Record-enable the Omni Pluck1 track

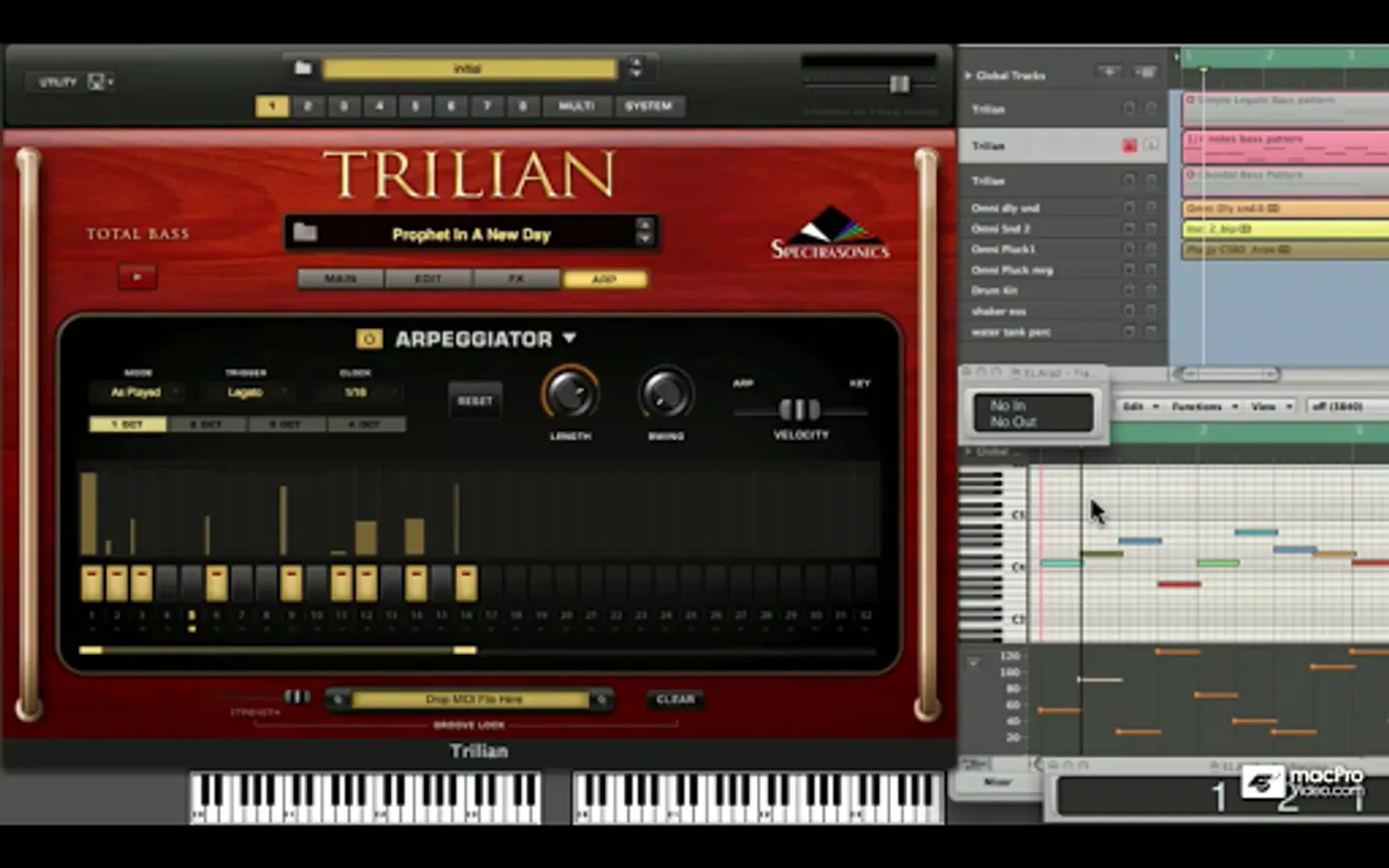[1130, 249]
